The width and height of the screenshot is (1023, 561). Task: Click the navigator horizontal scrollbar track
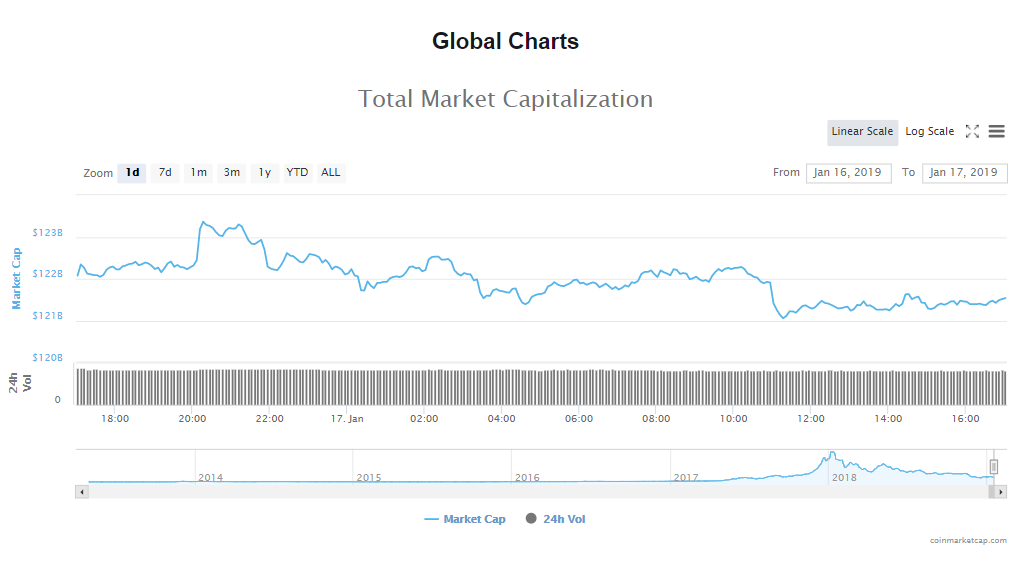click(500, 492)
